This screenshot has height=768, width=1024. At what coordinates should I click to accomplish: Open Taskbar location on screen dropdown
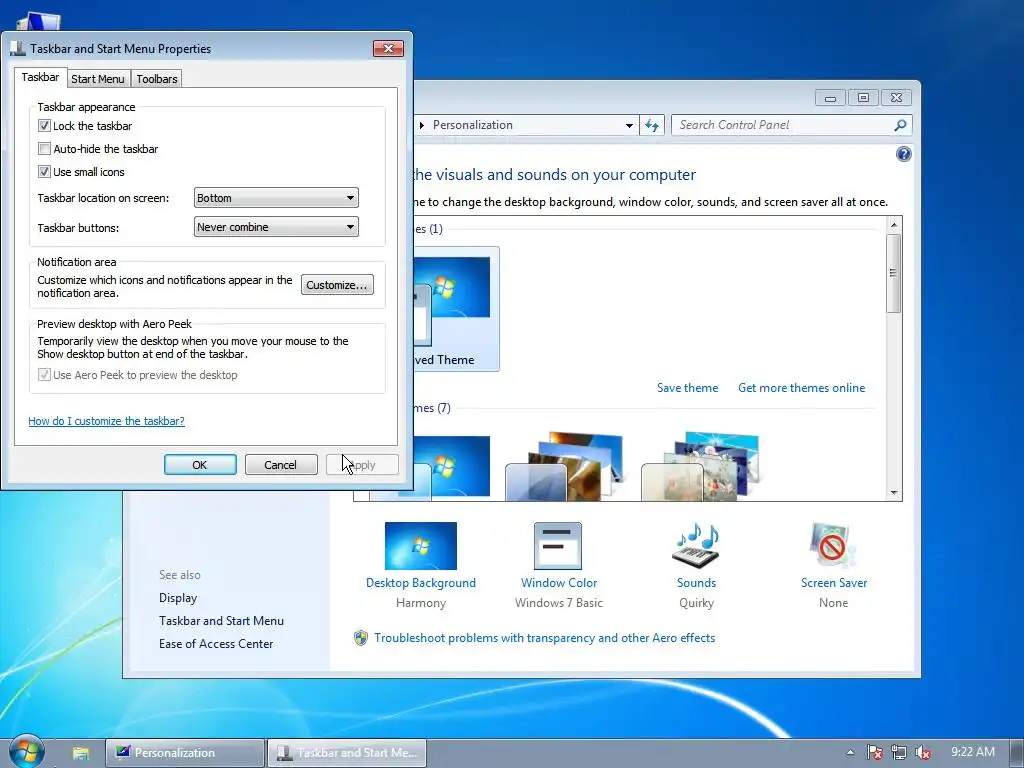coord(276,198)
